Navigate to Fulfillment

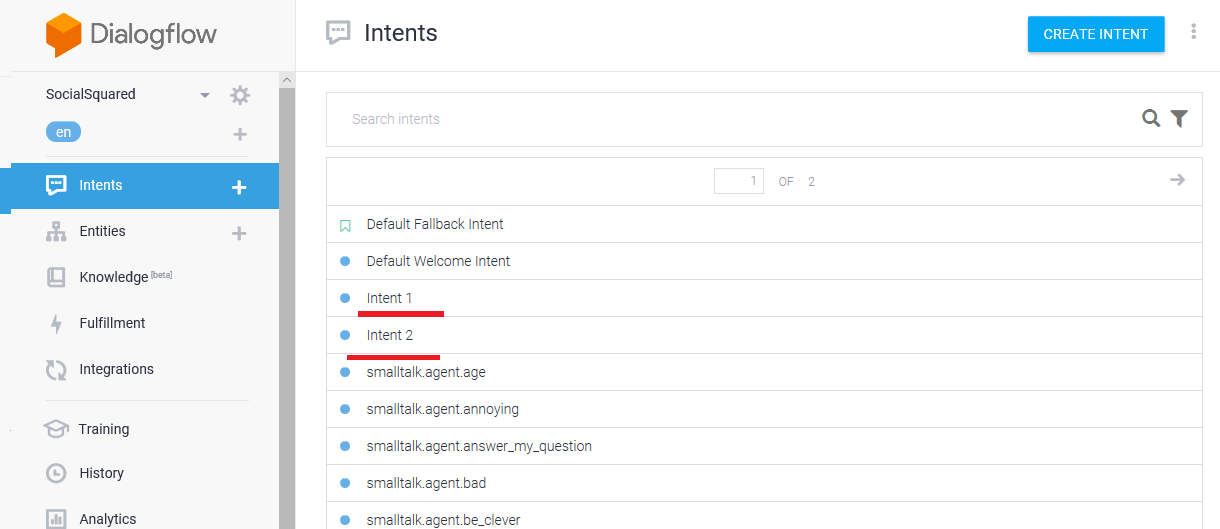(x=112, y=323)
